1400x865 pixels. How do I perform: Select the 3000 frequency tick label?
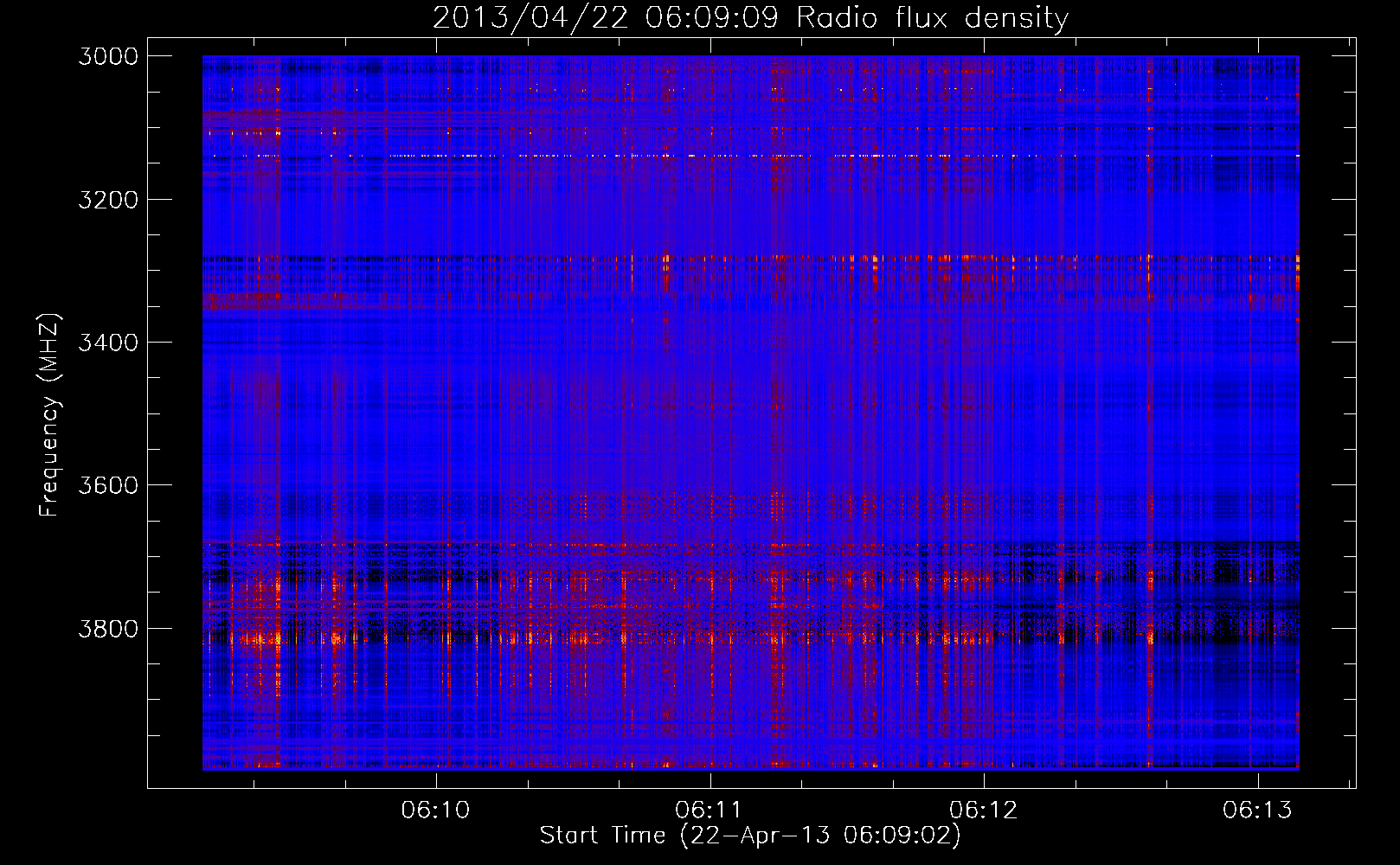click(107, 56)
